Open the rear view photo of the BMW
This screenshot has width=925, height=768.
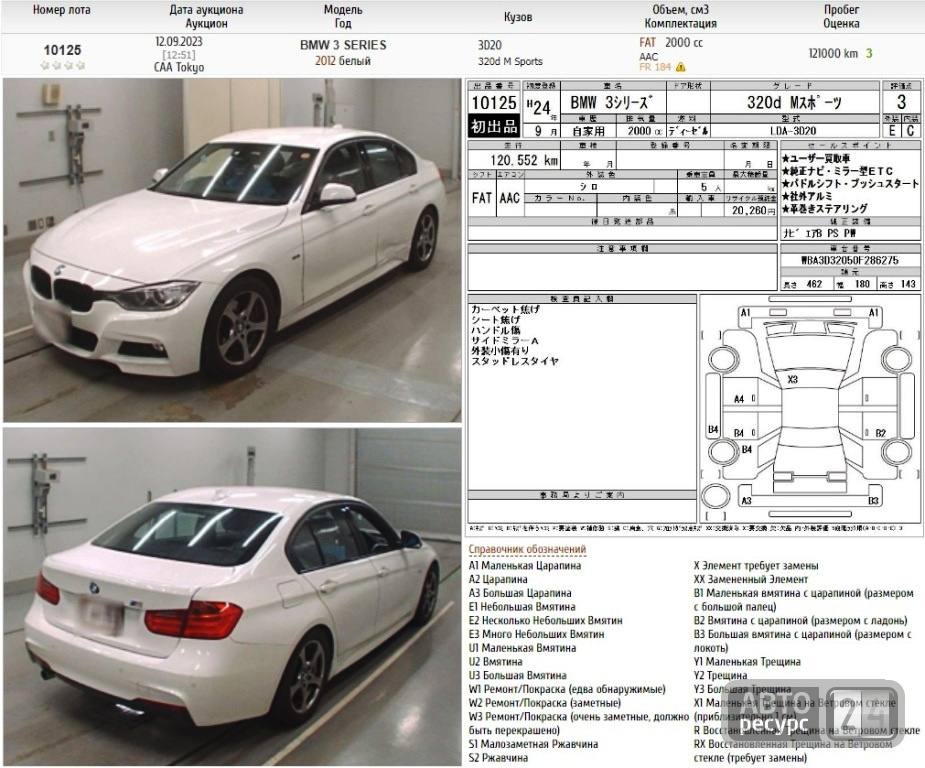pyautogui.click(x=232, y=597)
